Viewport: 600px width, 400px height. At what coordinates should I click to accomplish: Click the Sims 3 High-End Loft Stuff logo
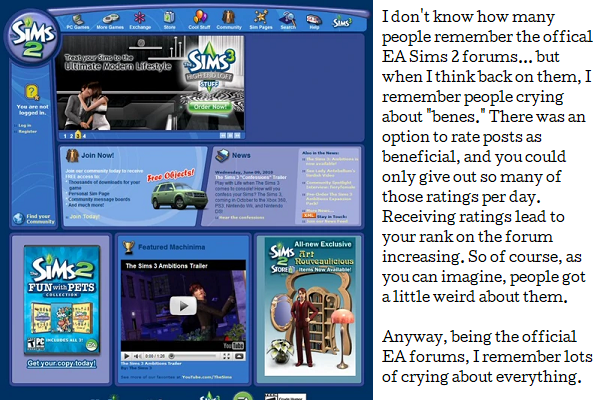coord(210,67)
